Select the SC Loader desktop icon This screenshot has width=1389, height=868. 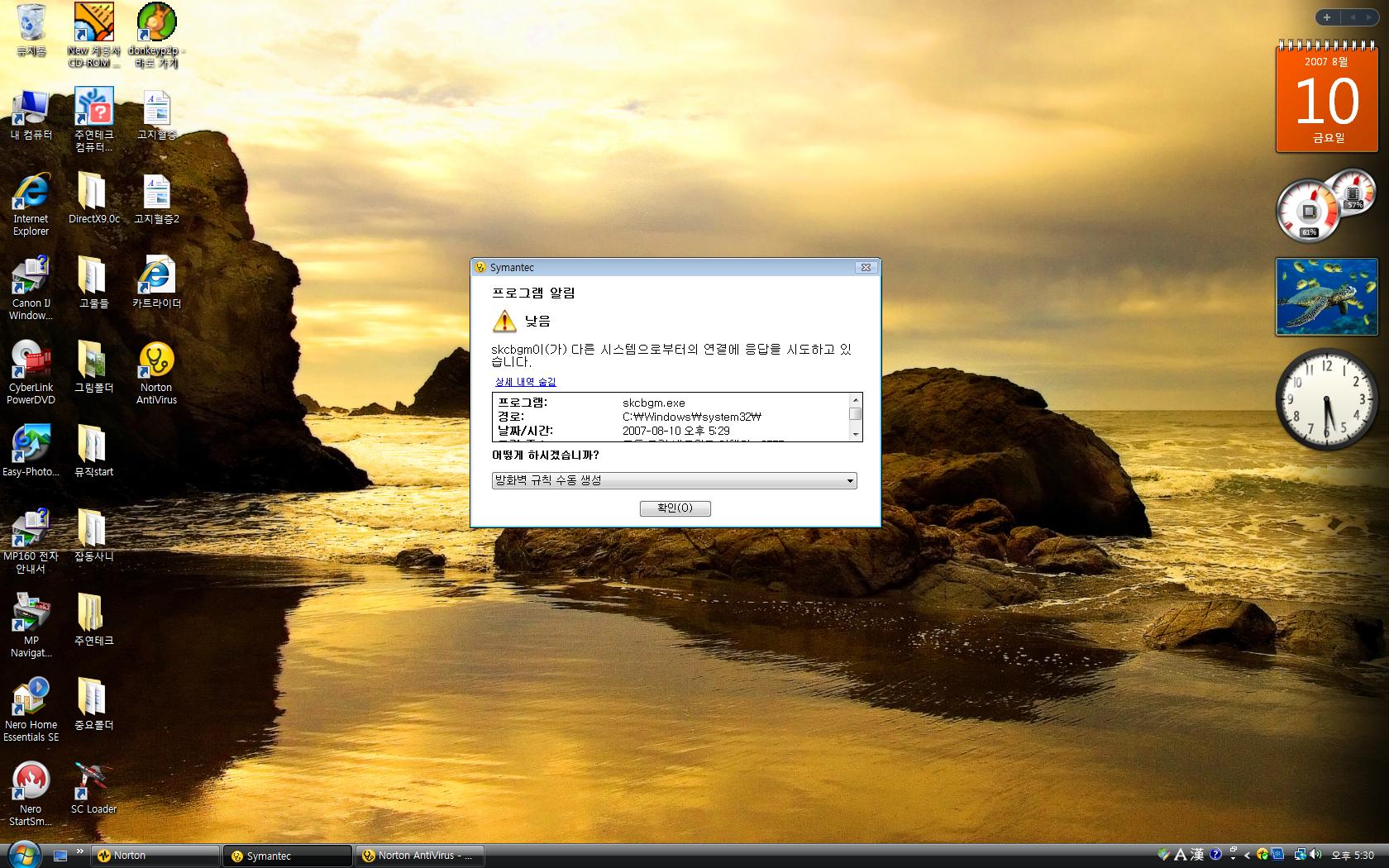tap(93, 789)
